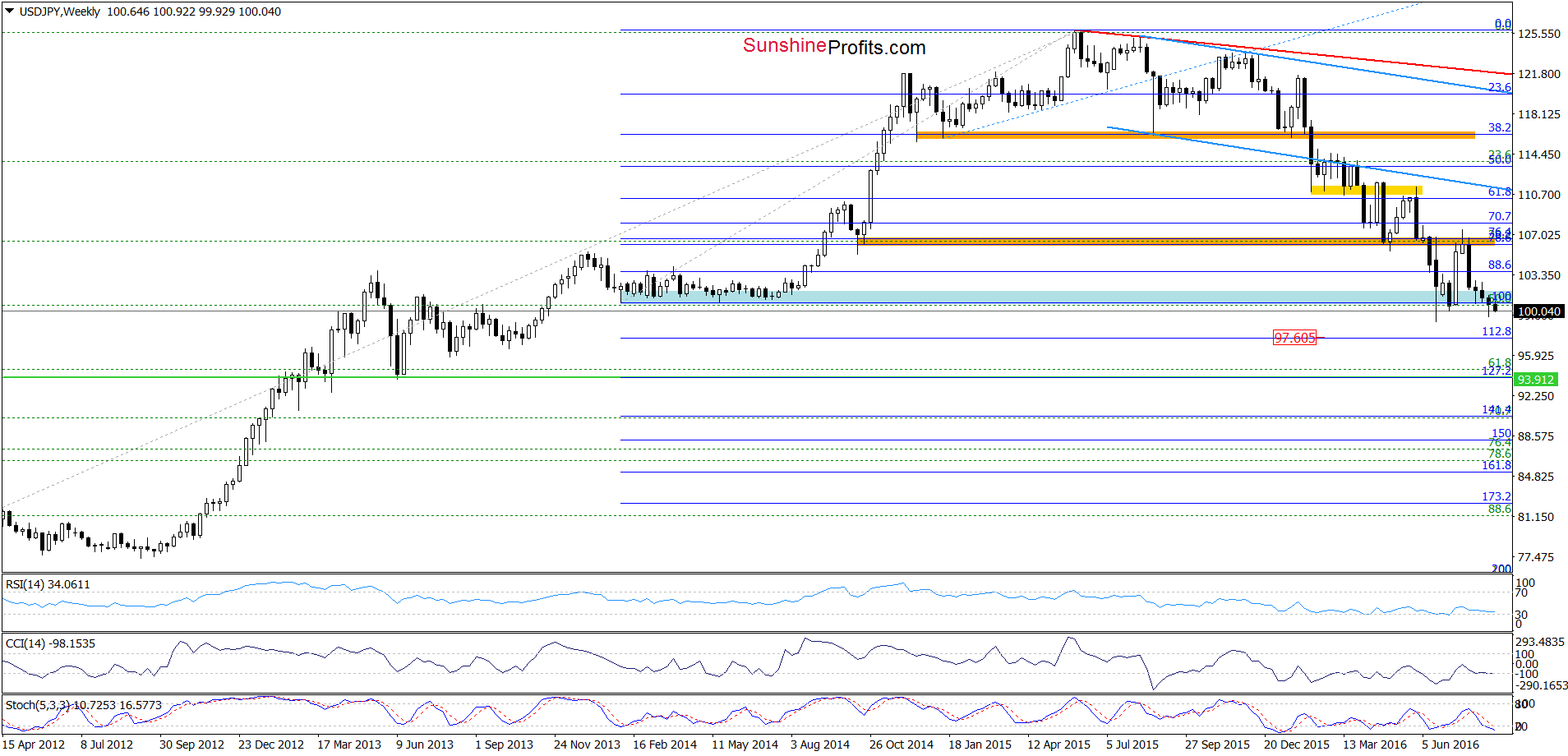Click the 24 Nov 2013 date label
The height and width of the screenshot is (756, 1568).
[587, 744]
